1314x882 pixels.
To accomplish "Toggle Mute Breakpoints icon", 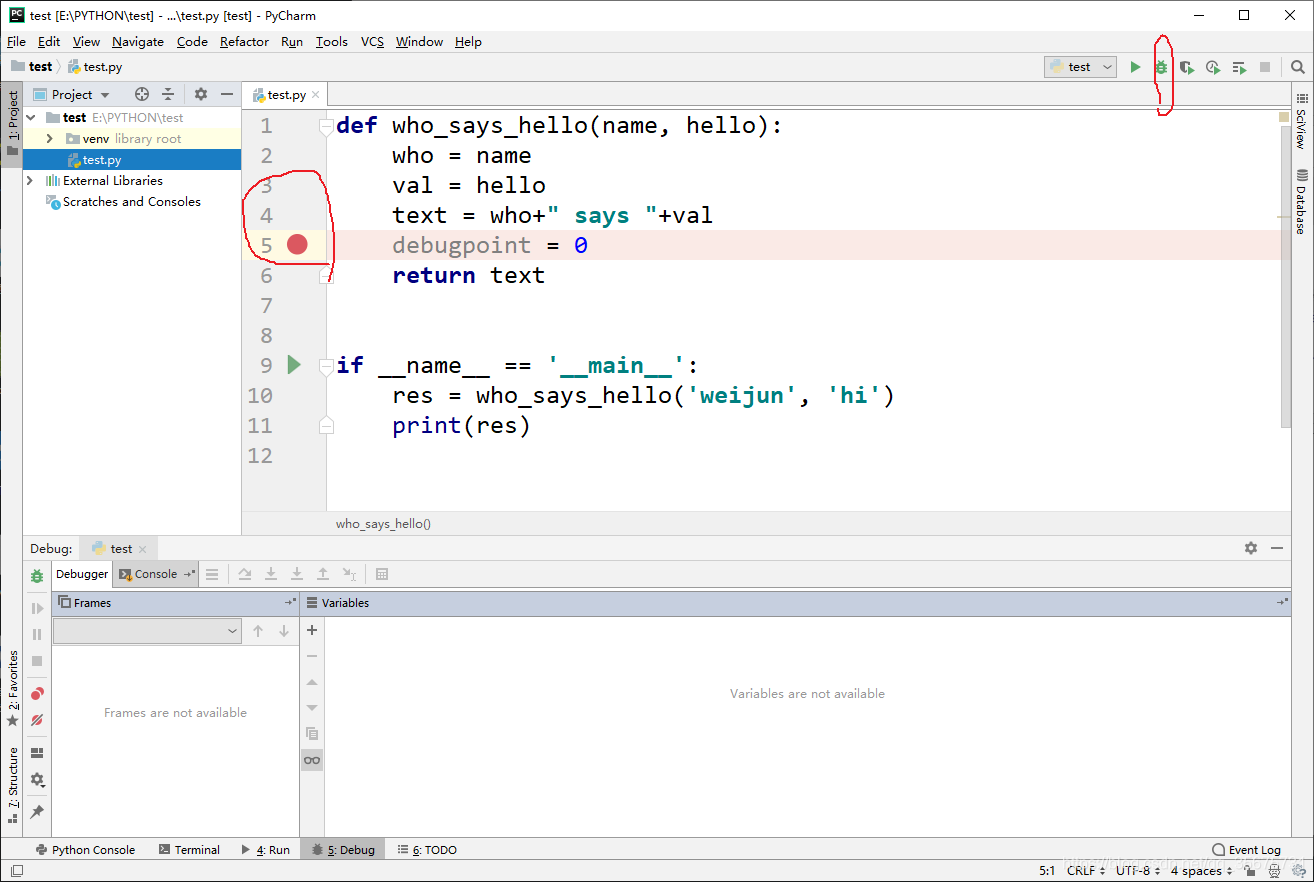I will (37, 719).
